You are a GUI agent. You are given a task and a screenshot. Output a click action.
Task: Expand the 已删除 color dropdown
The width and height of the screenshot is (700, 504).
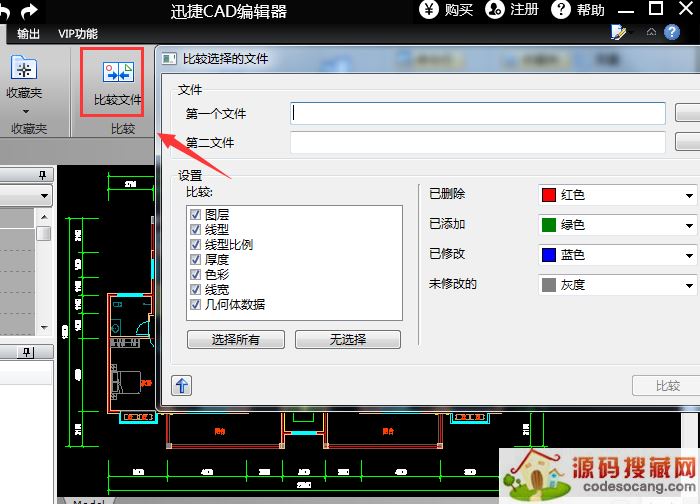(689, 196)
